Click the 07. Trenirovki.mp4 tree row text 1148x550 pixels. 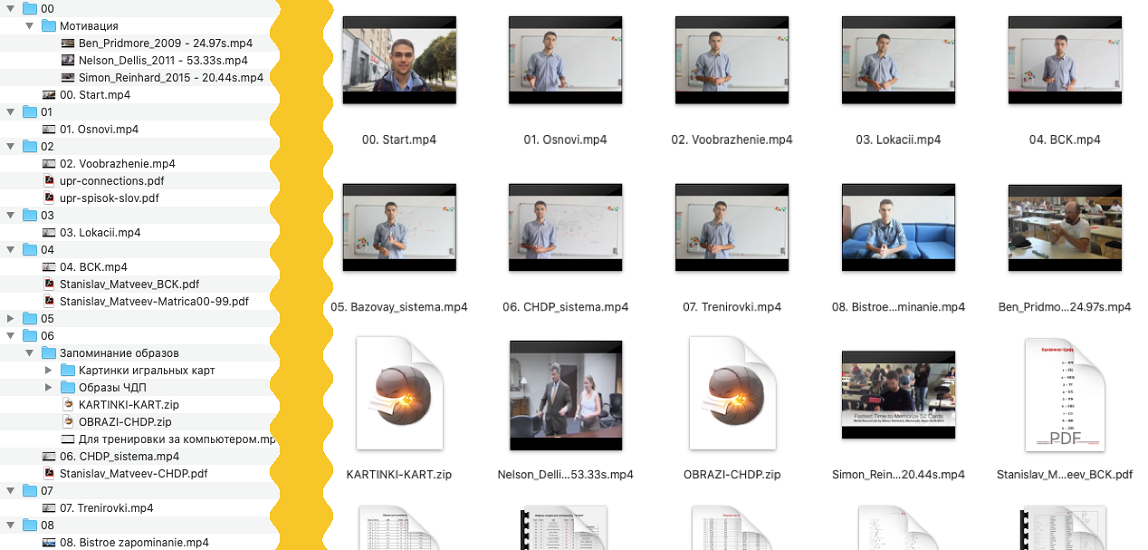click(x=106, y=508)
